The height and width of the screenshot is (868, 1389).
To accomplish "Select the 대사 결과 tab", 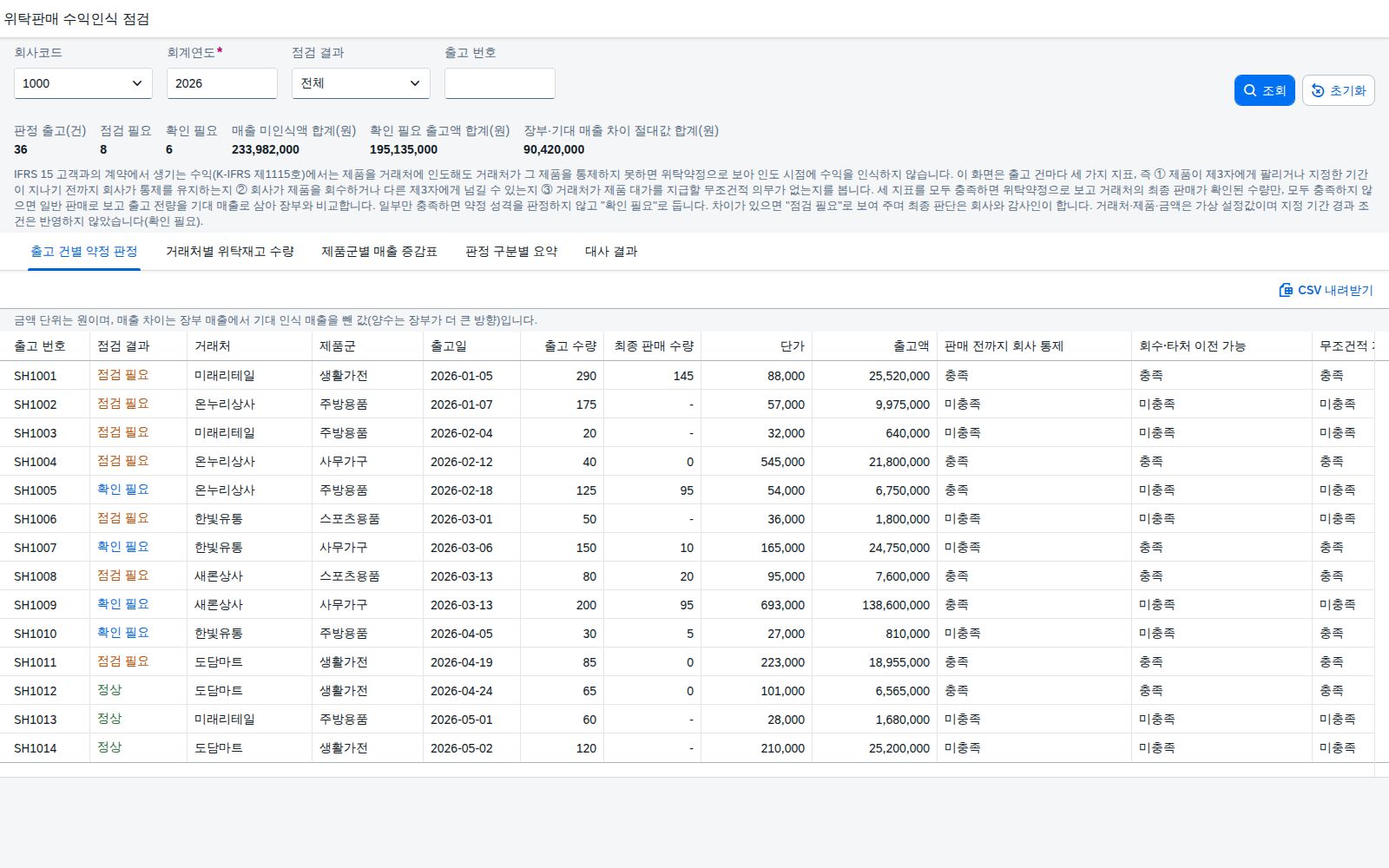I will tap(611, 252).
